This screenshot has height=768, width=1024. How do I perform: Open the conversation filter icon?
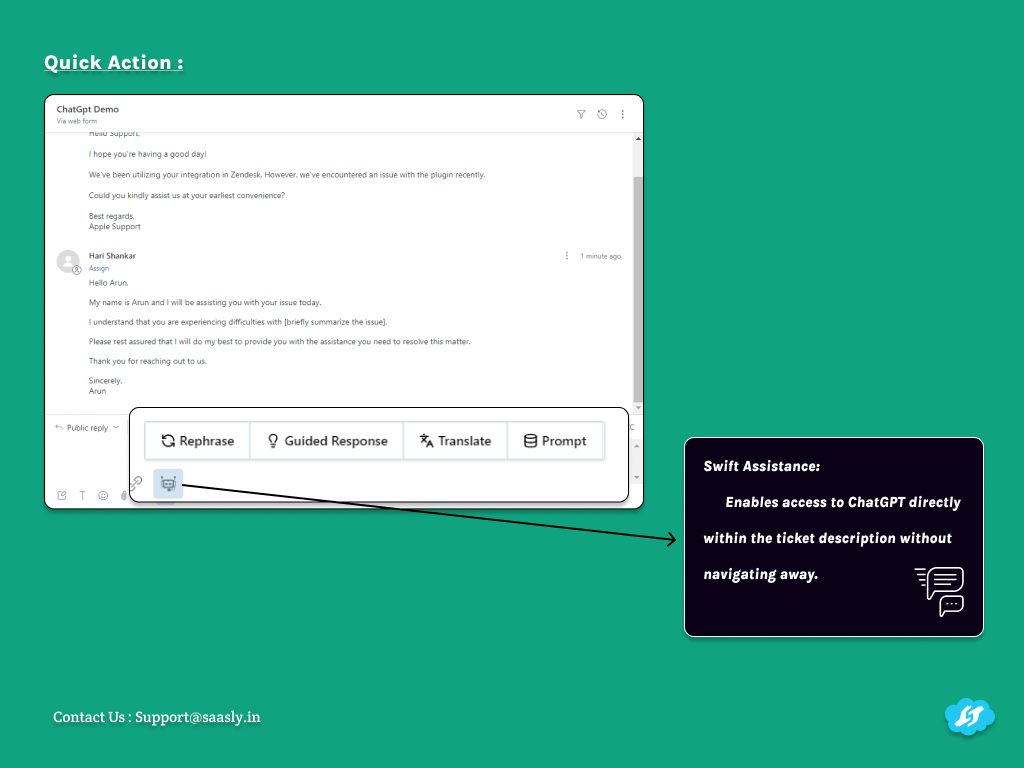pos(581,114)
